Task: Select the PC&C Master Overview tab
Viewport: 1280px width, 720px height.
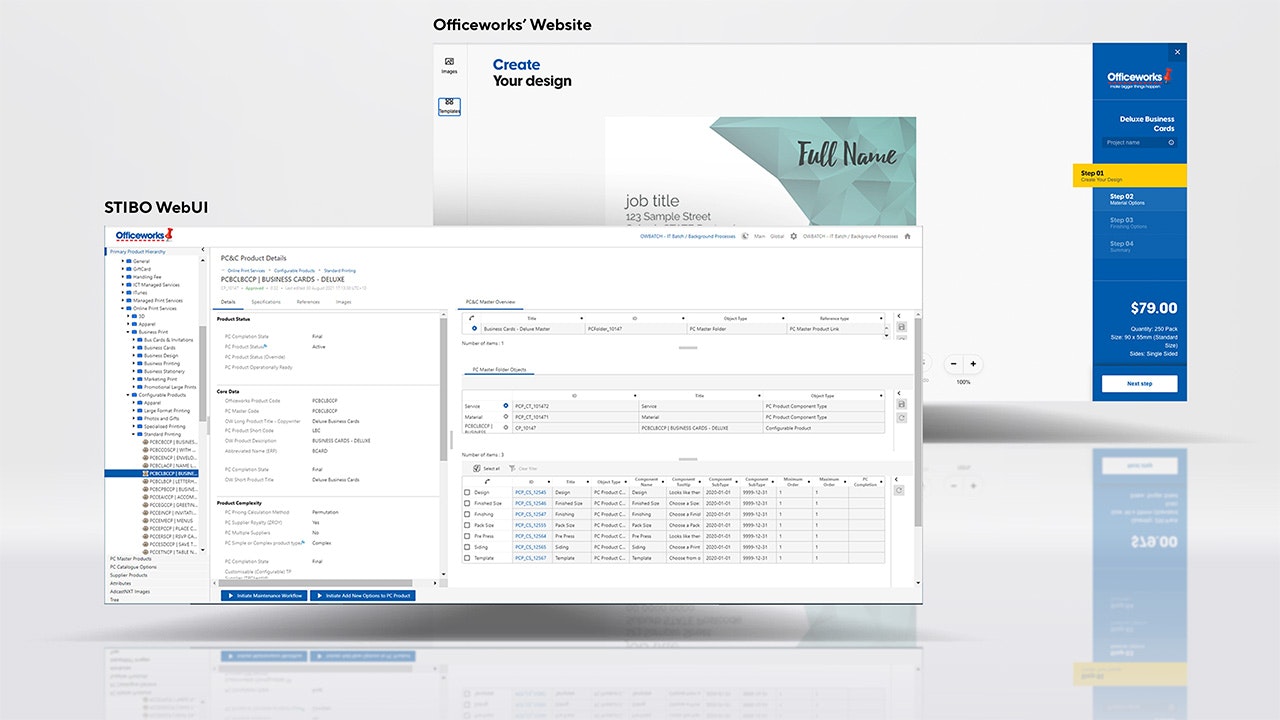Action: click(490, 301)
